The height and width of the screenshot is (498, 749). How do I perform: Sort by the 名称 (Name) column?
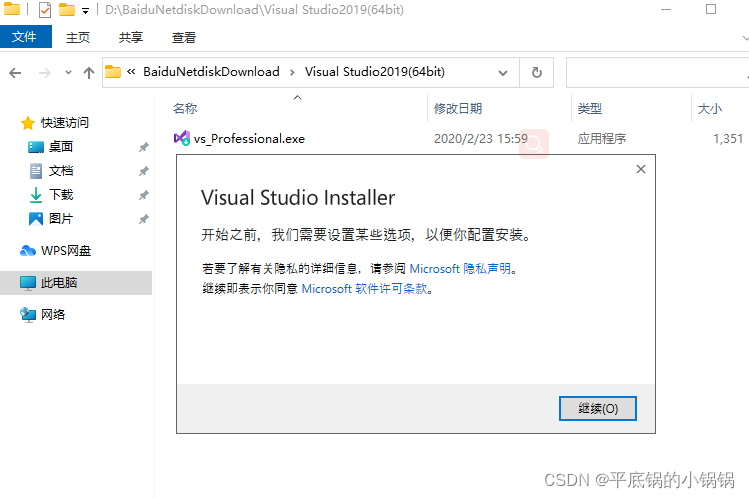(185, 108)
